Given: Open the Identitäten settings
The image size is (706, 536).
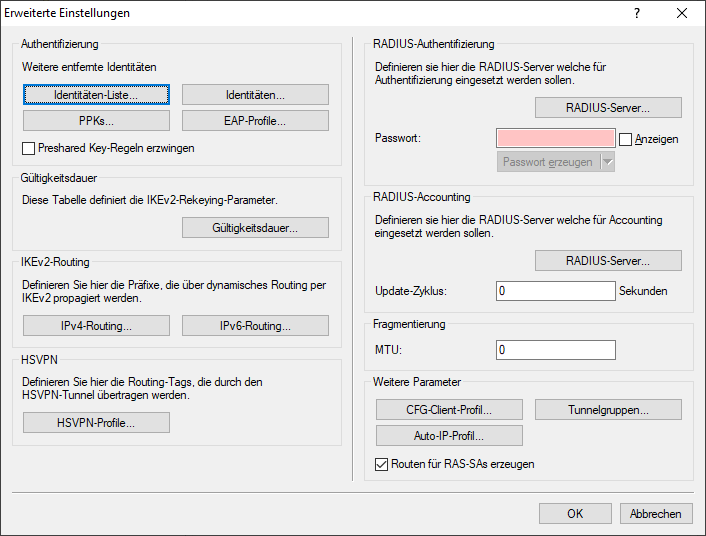Looking at the screenshot, I should 255,95.
